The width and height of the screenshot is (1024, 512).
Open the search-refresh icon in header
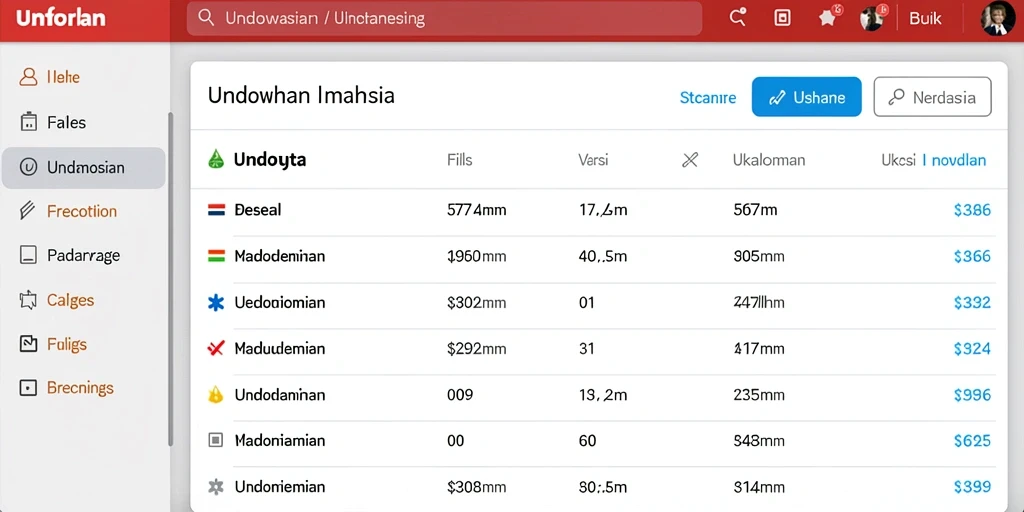[x=738, y=18]
